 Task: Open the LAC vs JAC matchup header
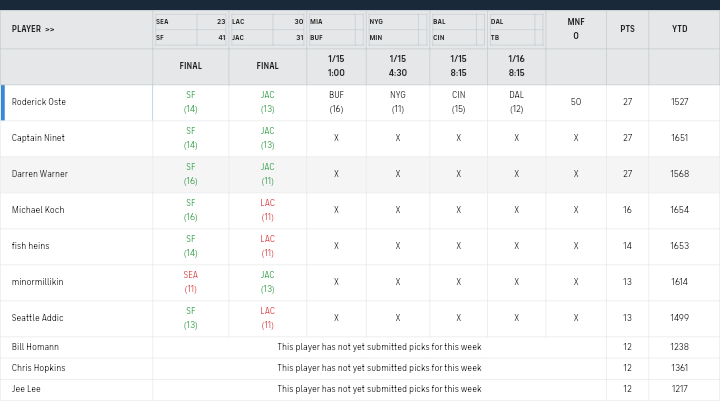pyautogui.click(x=267, y=29)
